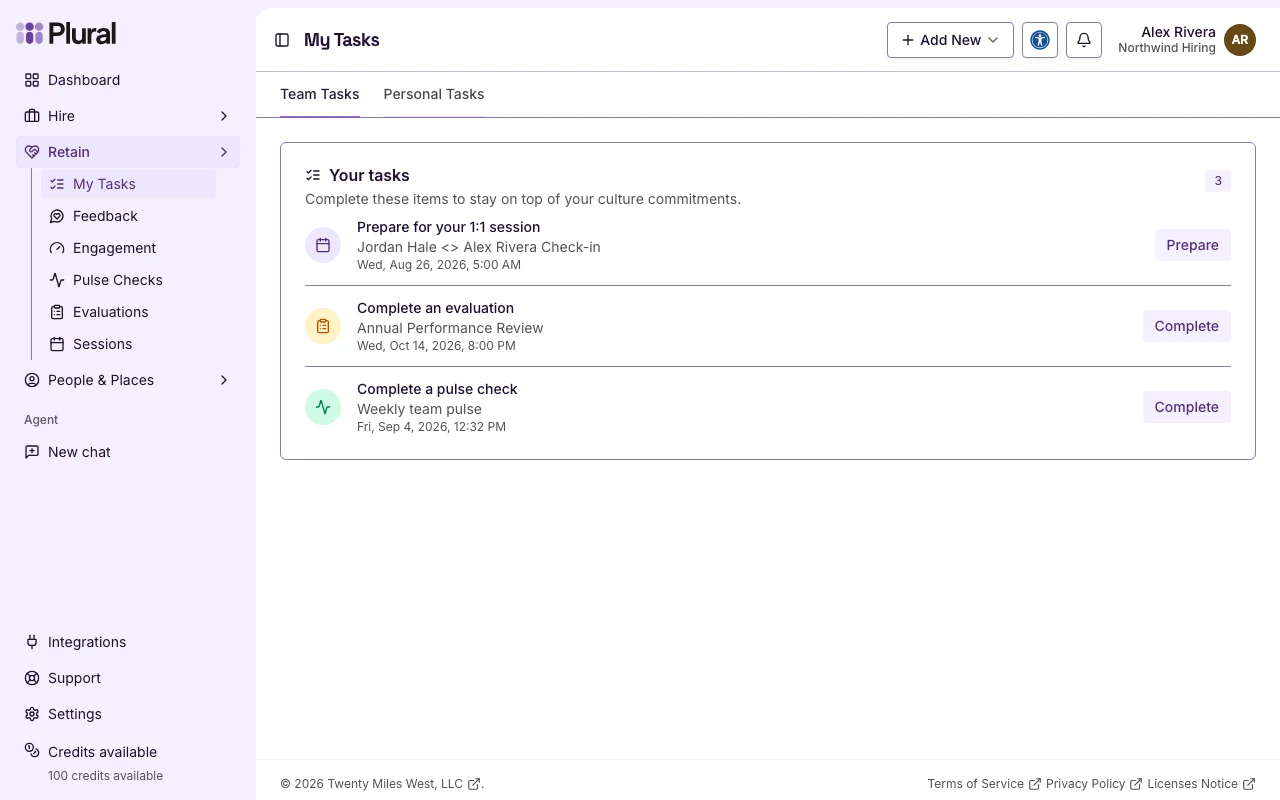The image size is (1280, 800).
Task: Open the Support page
Action: (128, 678)
